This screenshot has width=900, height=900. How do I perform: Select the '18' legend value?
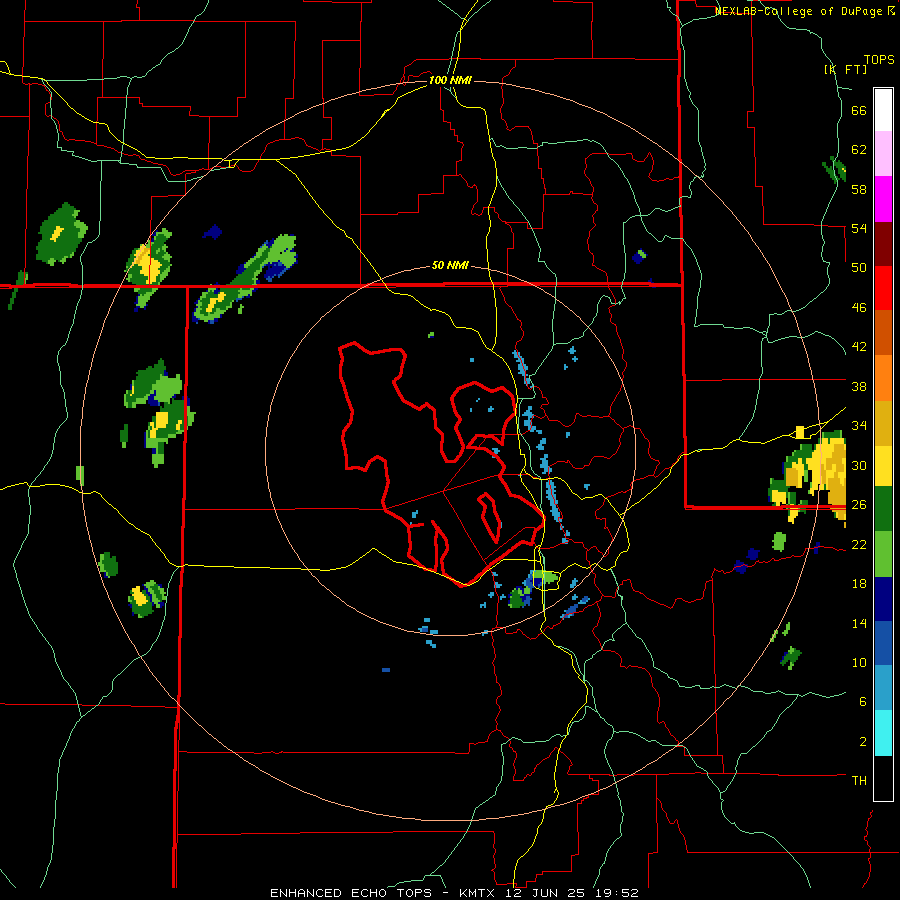[859, 584]
